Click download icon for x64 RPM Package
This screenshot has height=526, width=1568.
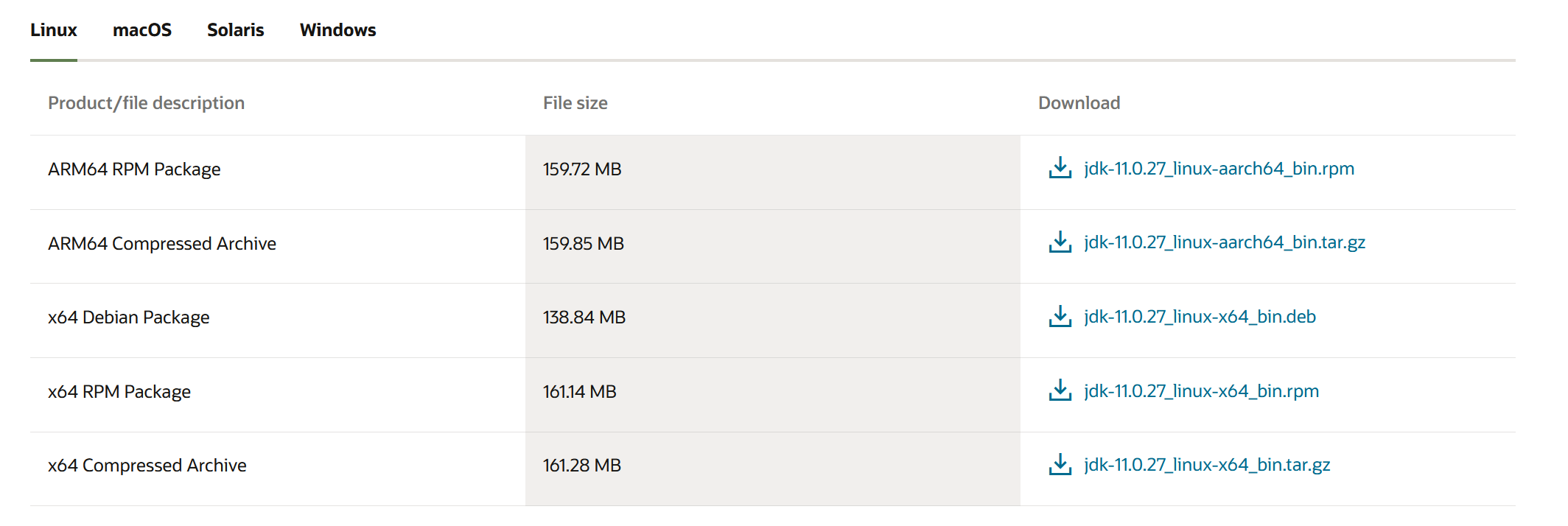(1060, 390)
